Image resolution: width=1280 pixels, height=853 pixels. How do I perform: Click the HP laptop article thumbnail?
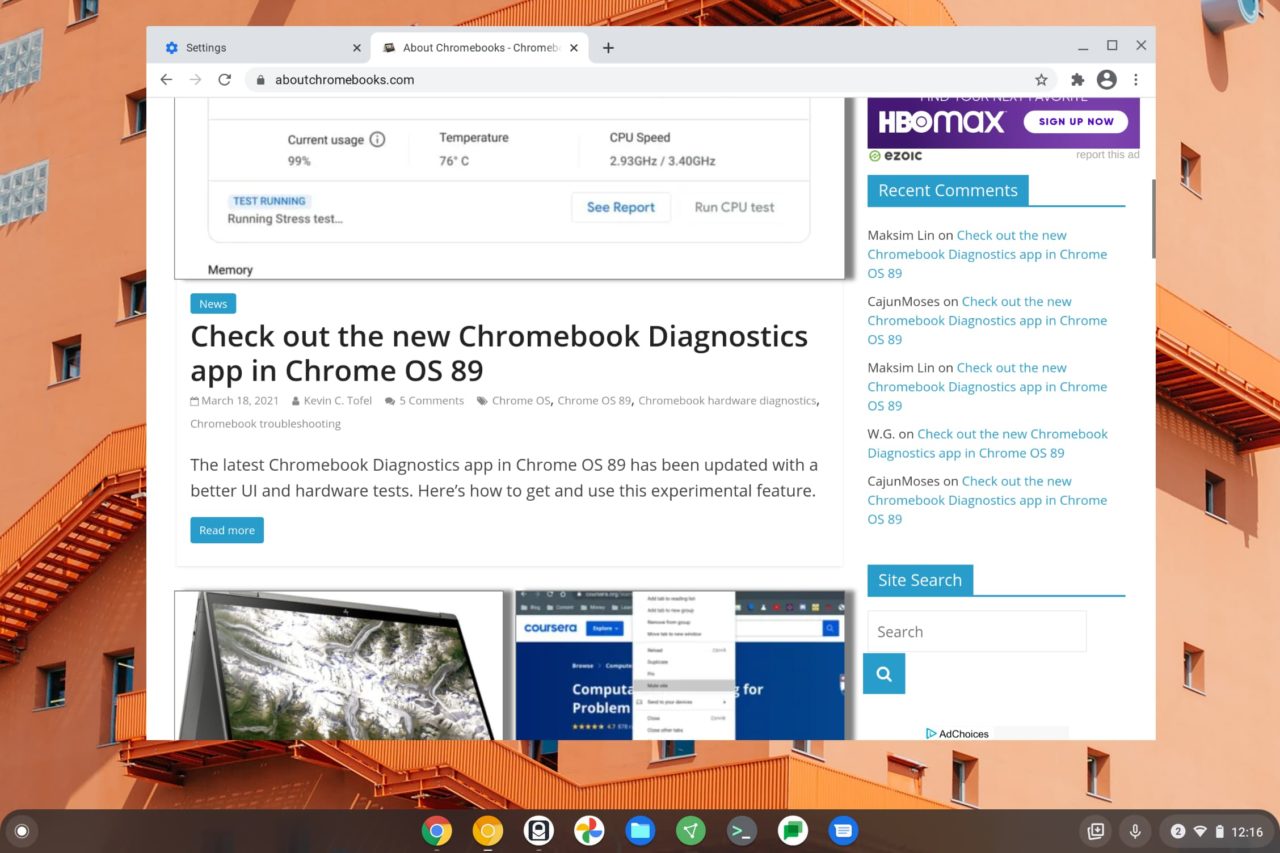point(339,665)
